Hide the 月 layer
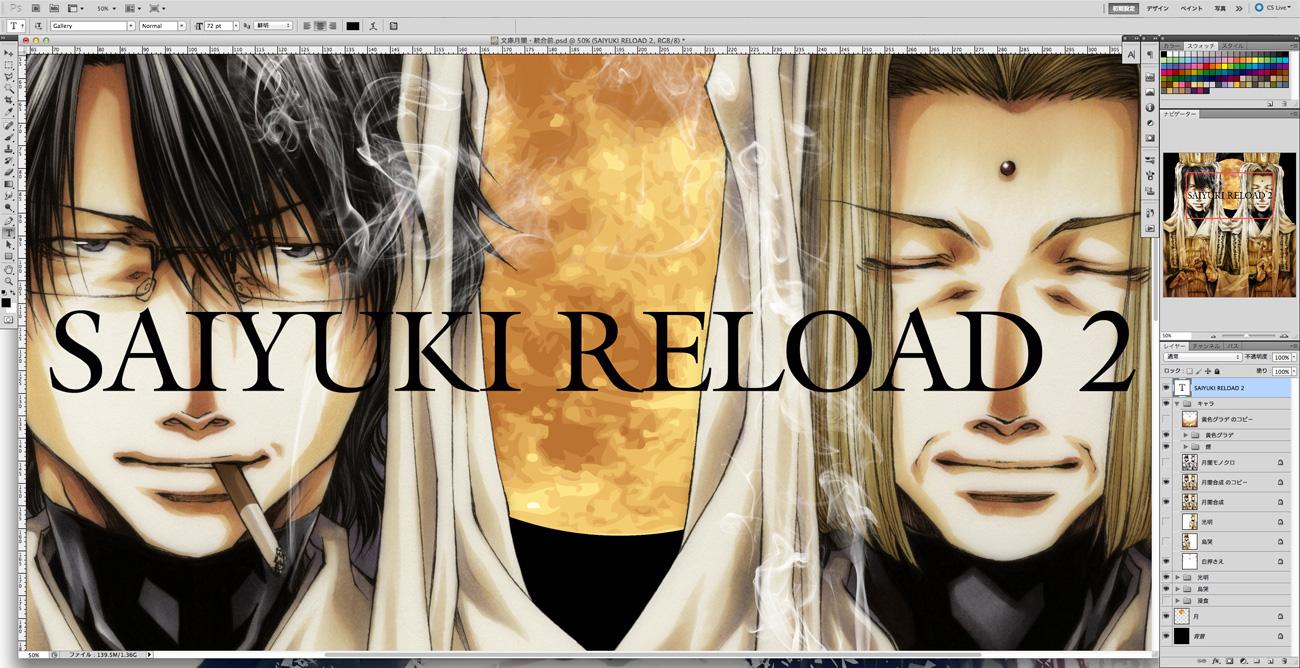 [x=1166, y=616]
